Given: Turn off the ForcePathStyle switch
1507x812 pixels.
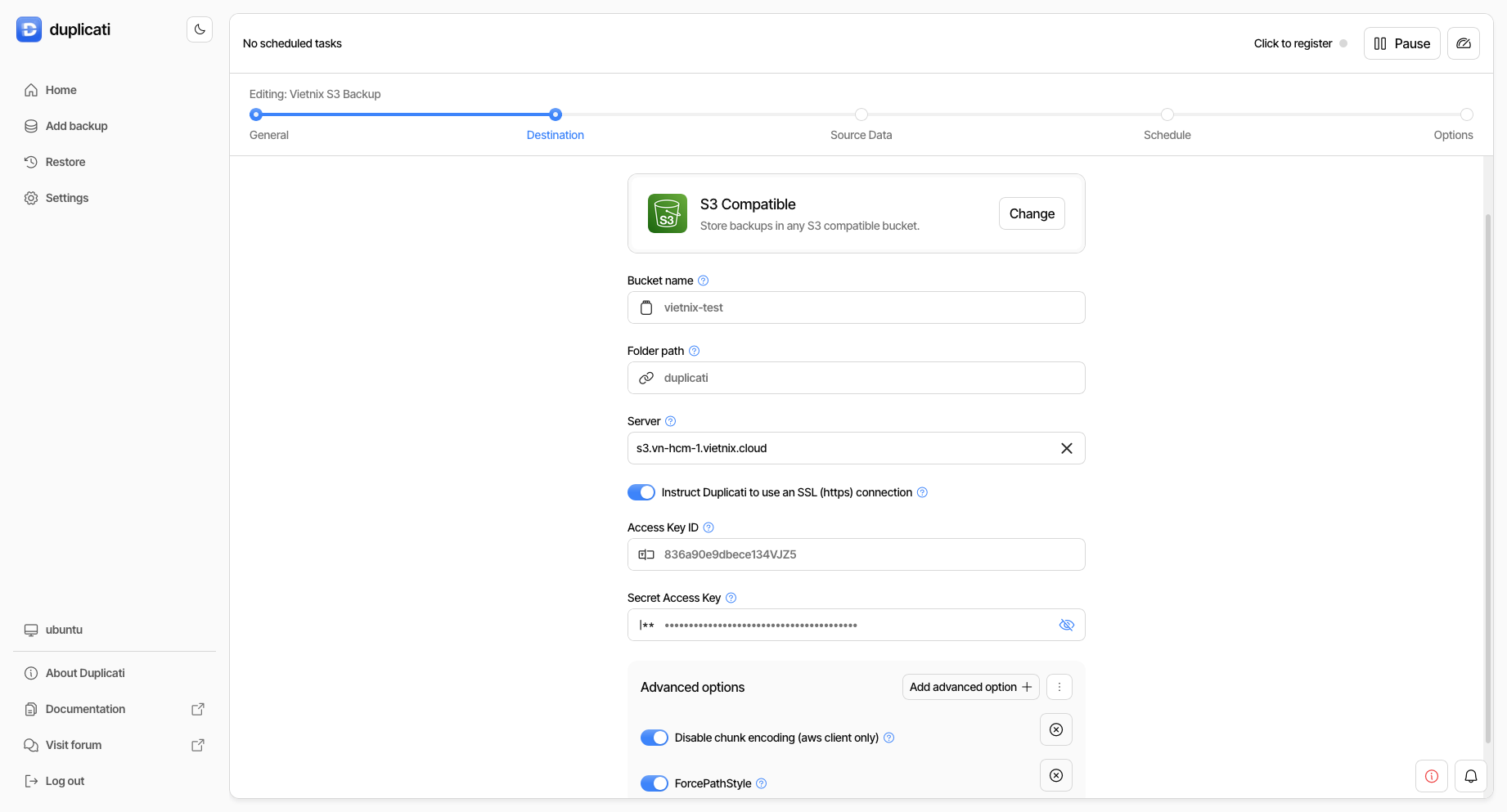Looking at the screenshot, I should pyautogui.click(x=655, y=783).
